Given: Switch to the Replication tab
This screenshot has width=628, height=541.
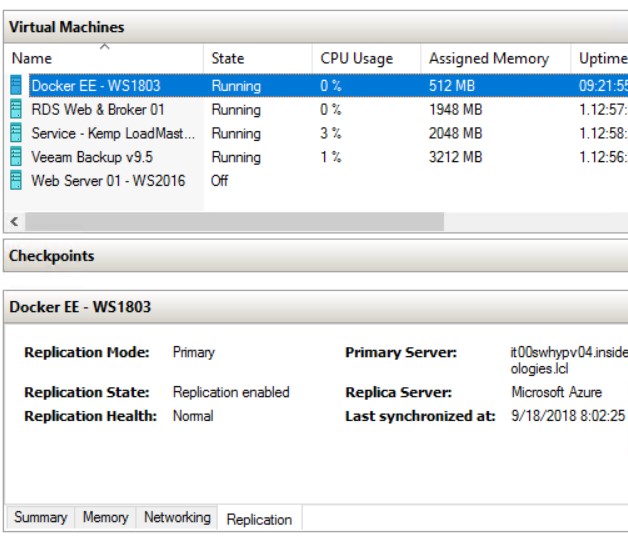Looking at the screenshot, I should 259,519.
